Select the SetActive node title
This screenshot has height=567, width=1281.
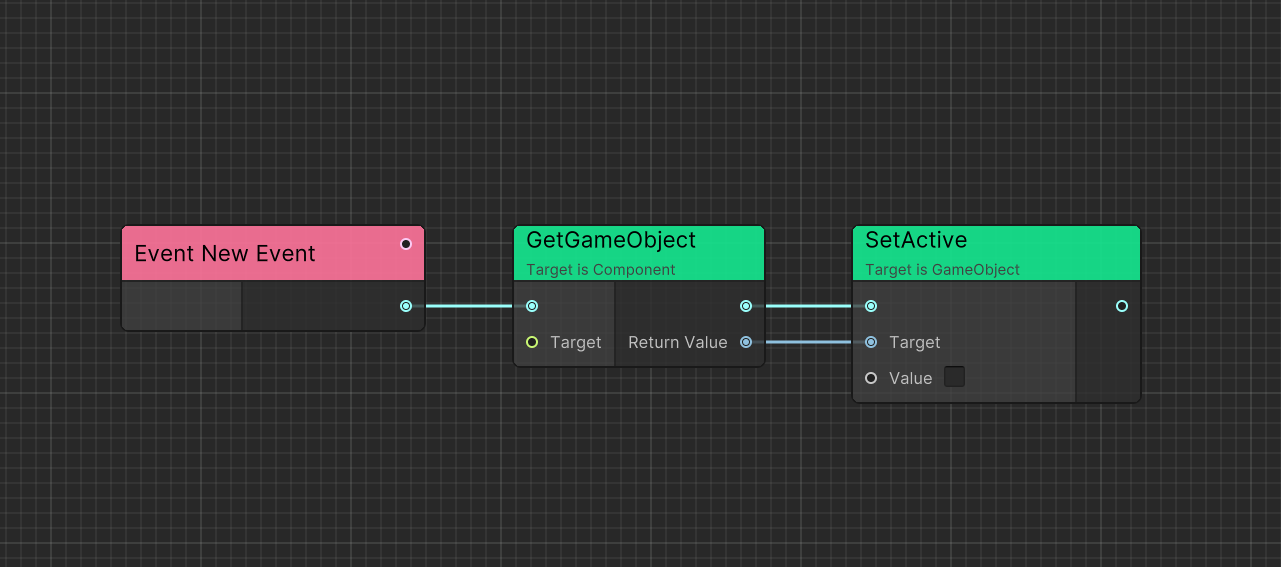(x=916, y=241)
